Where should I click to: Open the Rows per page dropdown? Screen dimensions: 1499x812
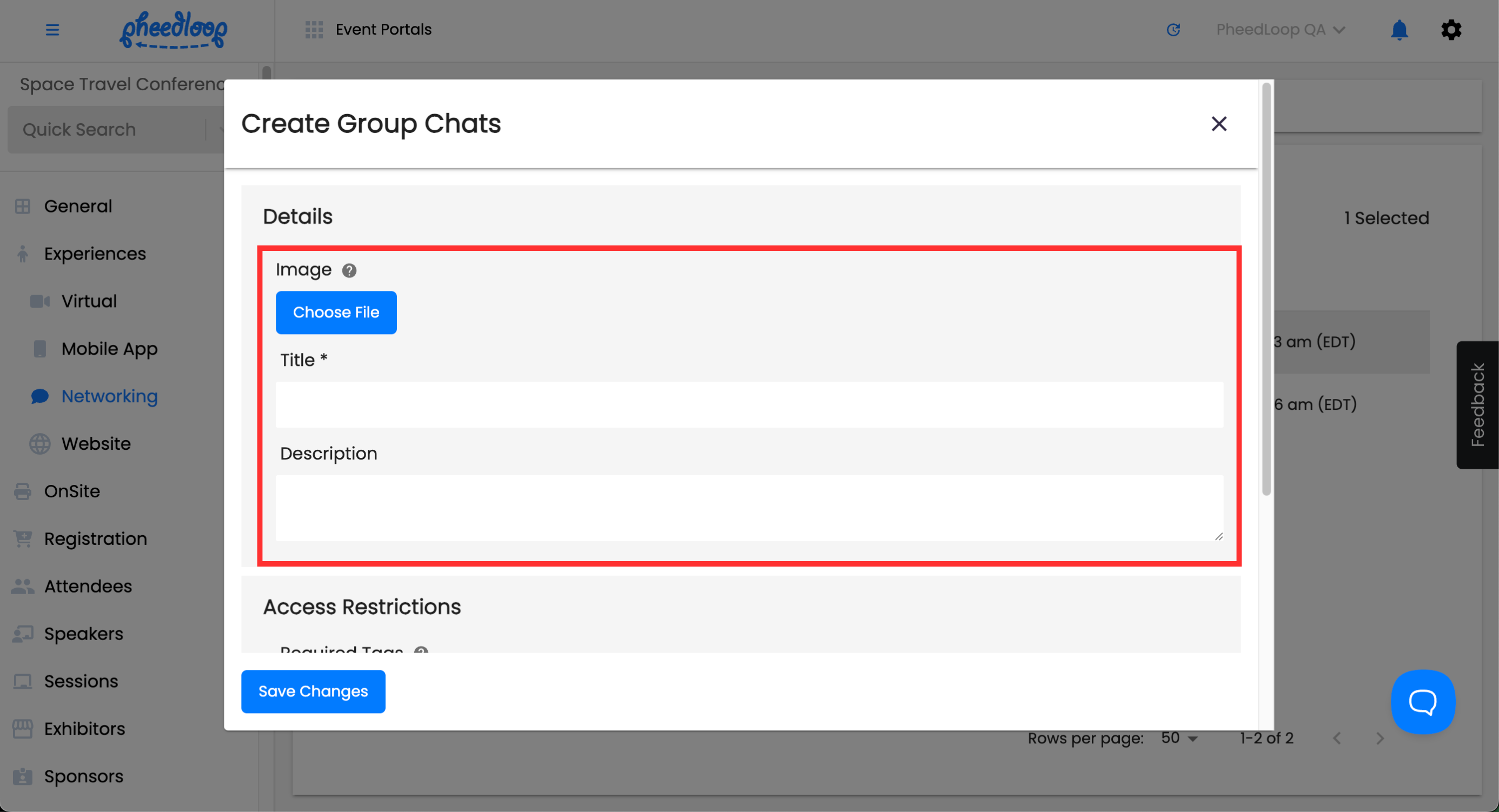[x=1179, y=738]
